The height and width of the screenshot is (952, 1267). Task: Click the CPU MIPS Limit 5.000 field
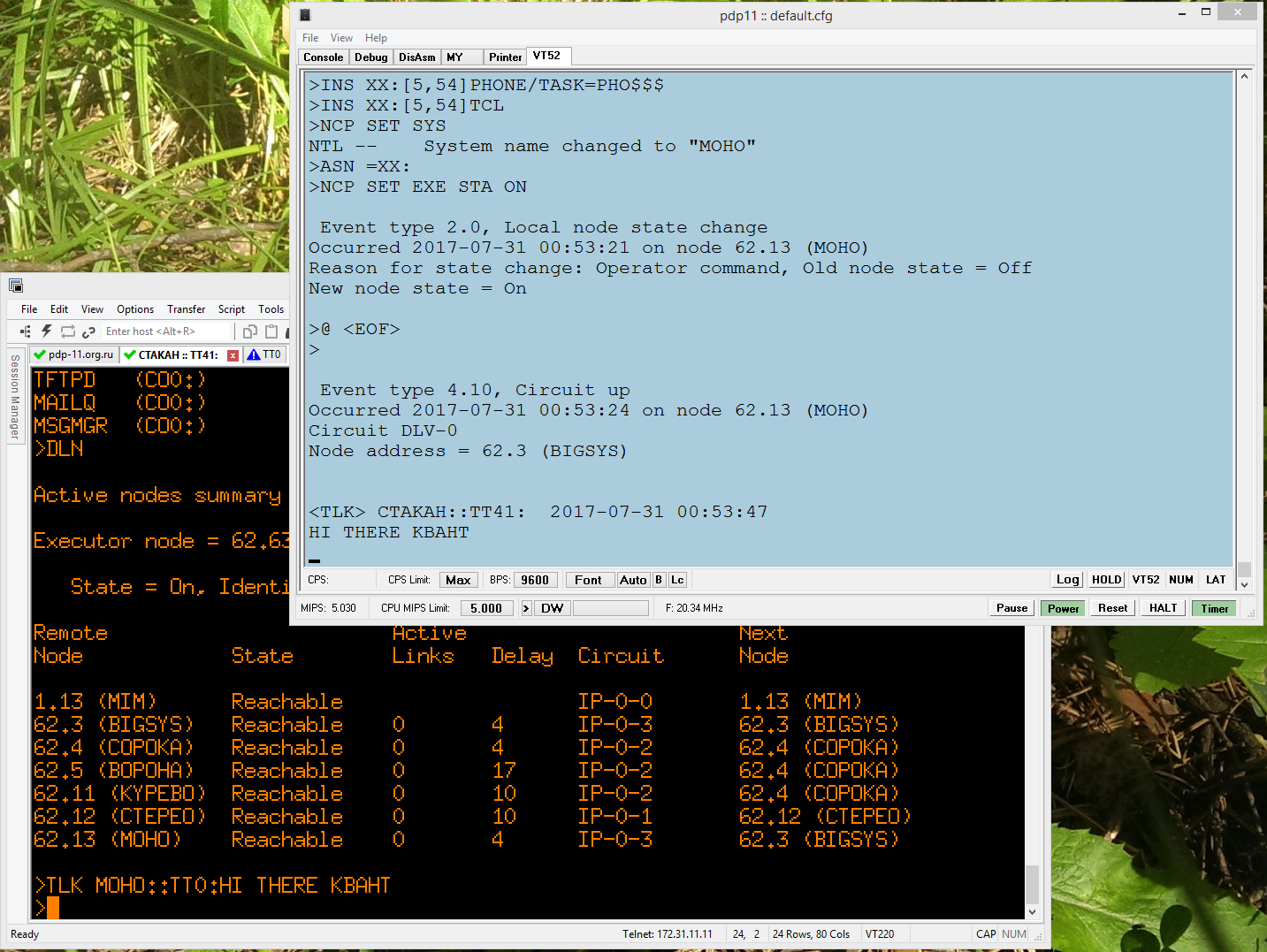click(x=485, y=608)
